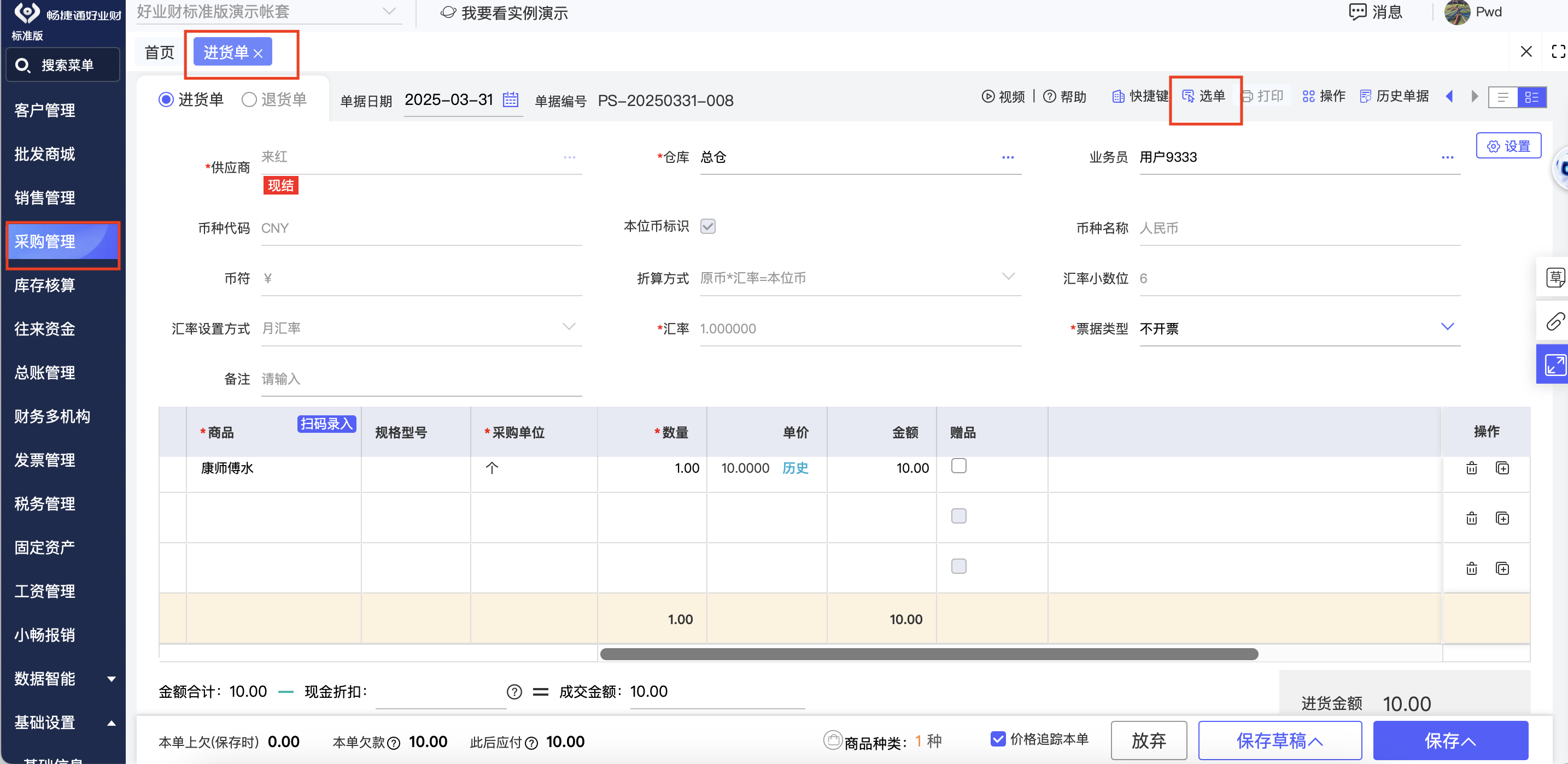Click the 历史 price link
Image resolution: width=1568 pixels, height=764 pixels.
point(795,468)
